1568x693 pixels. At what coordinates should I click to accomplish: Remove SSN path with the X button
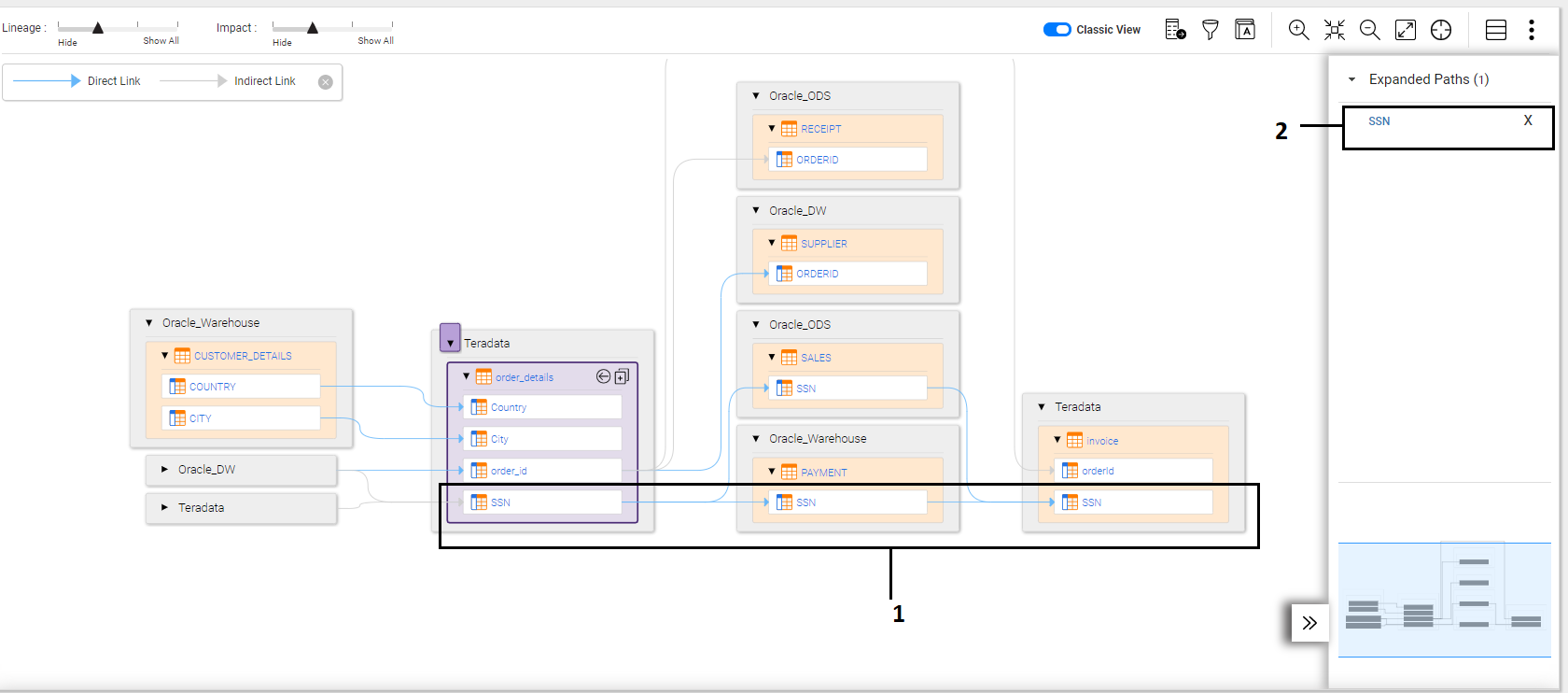click(x=1528, y=120)
